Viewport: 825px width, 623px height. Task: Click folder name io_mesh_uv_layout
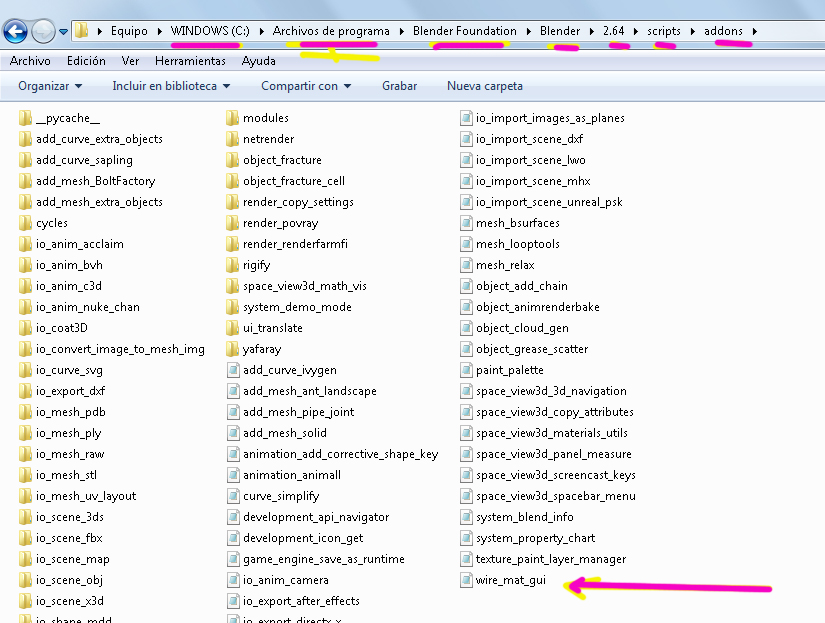[86, 496]
